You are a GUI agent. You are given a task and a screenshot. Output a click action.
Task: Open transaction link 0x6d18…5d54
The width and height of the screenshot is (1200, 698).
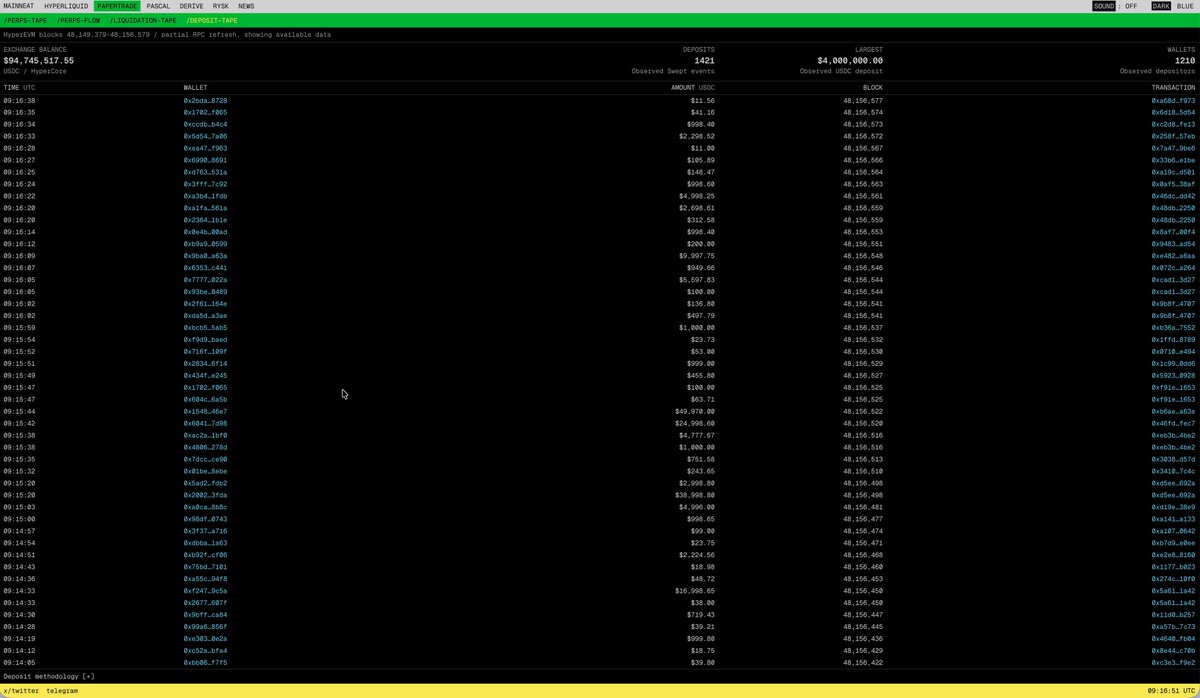(x=1173, y=113)
